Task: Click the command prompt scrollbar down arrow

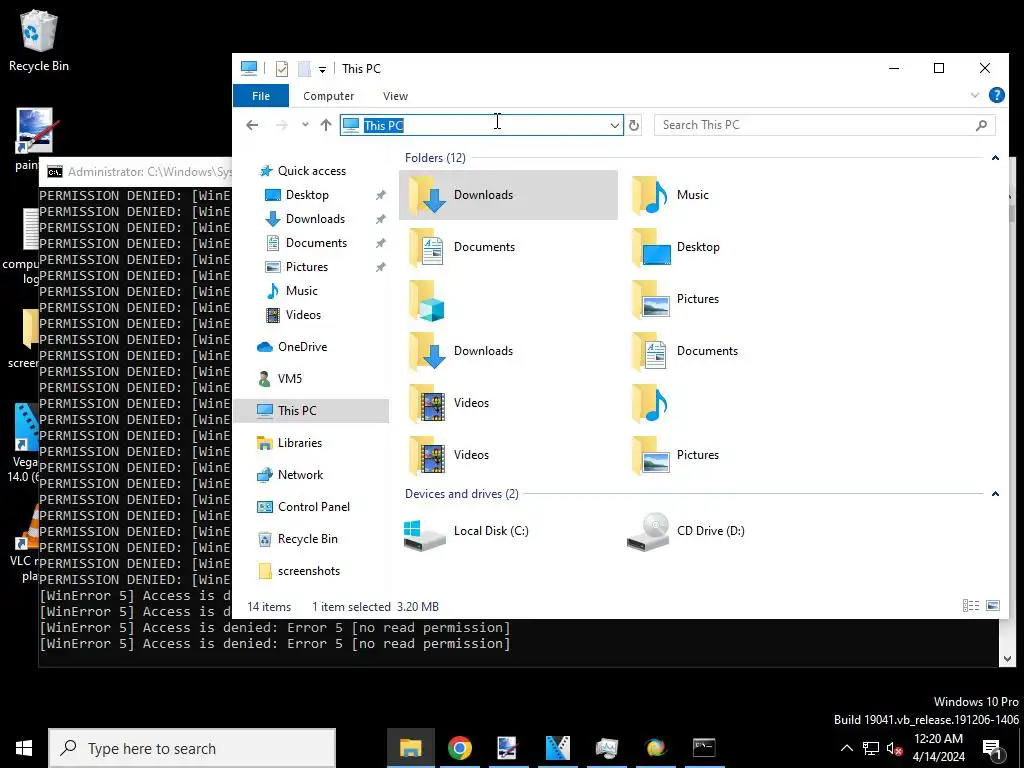Action: [1006, 659]
